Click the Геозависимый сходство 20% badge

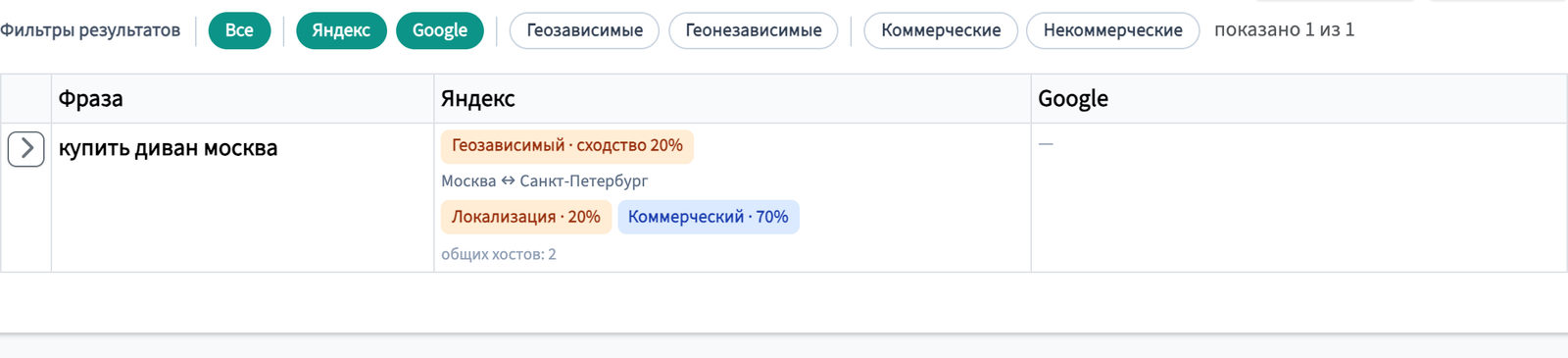567,146
